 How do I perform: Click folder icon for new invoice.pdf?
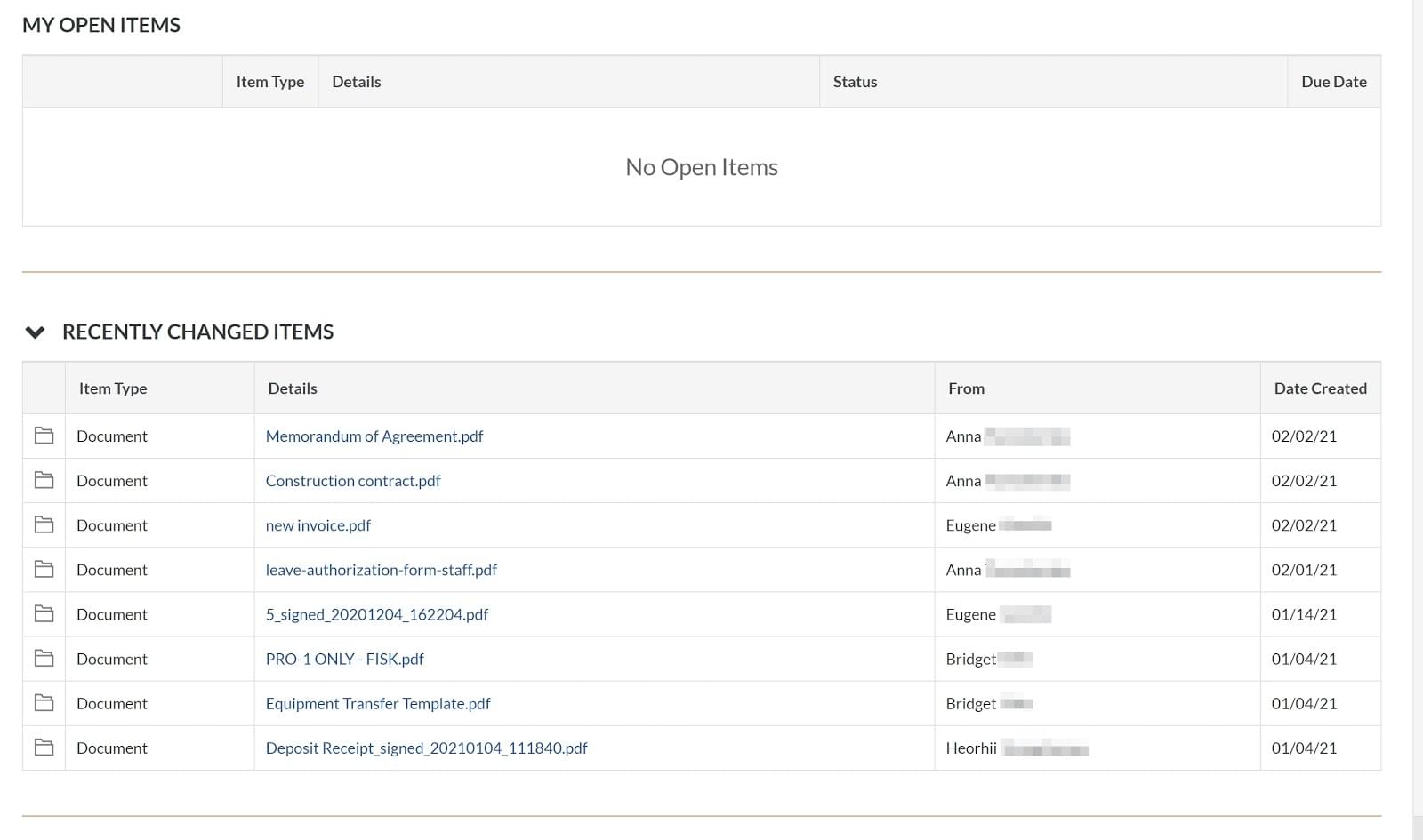click(x=44, y=524)
